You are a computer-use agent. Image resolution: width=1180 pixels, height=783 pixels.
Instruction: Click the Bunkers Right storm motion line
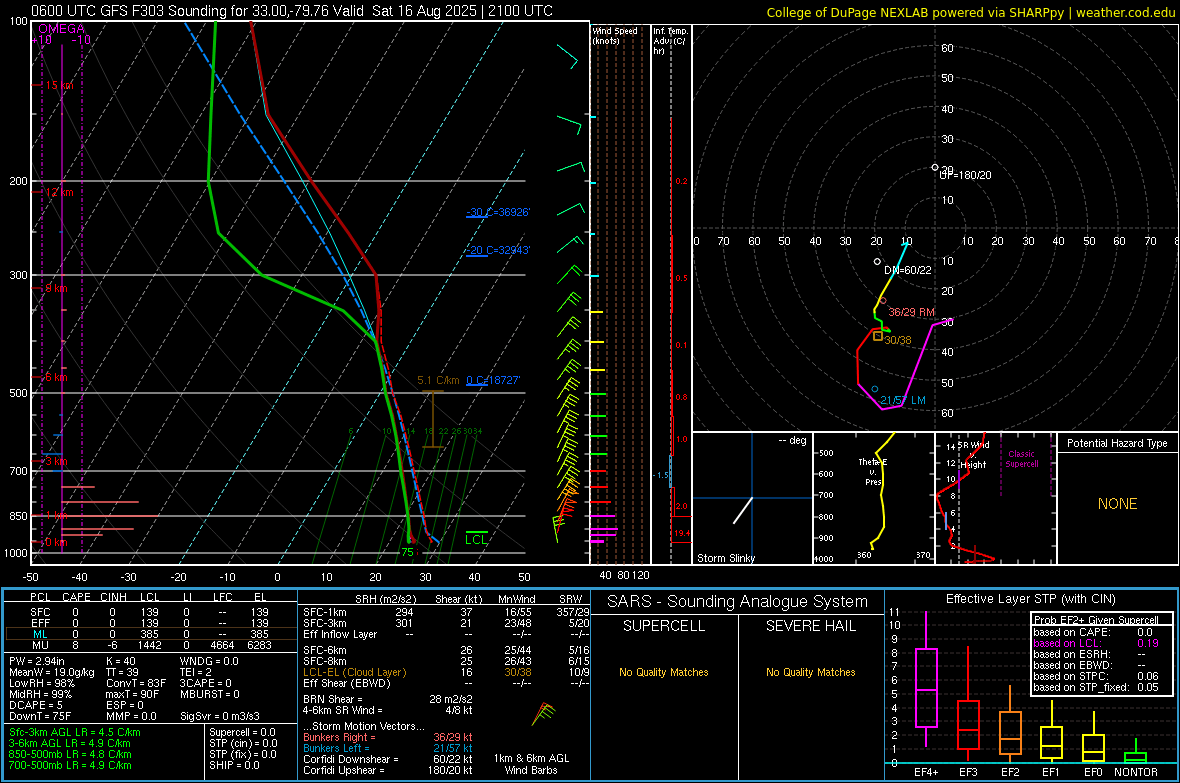pos(388,737)
